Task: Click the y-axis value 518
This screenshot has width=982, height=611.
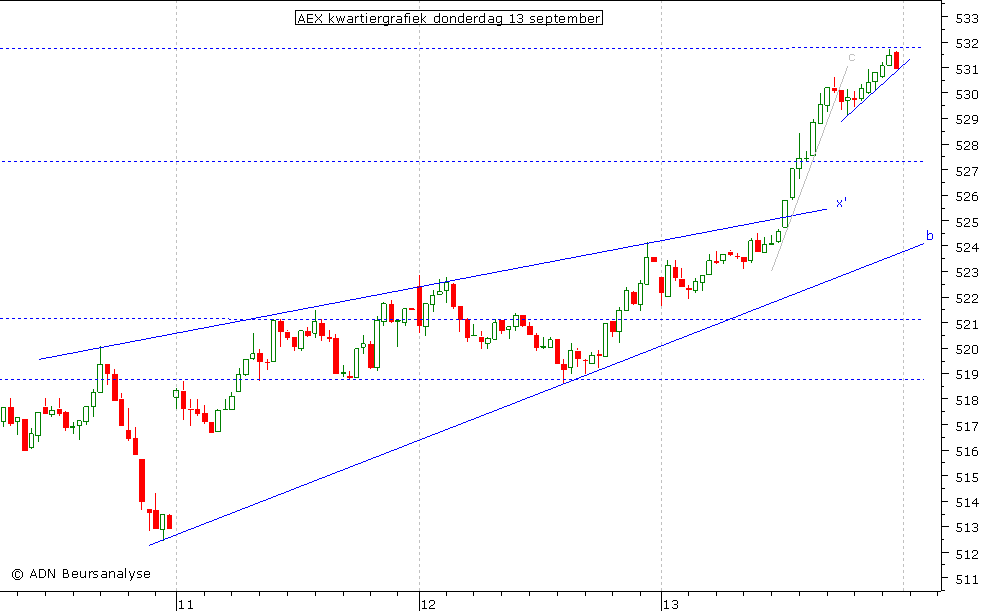Action: pos(967,401)
